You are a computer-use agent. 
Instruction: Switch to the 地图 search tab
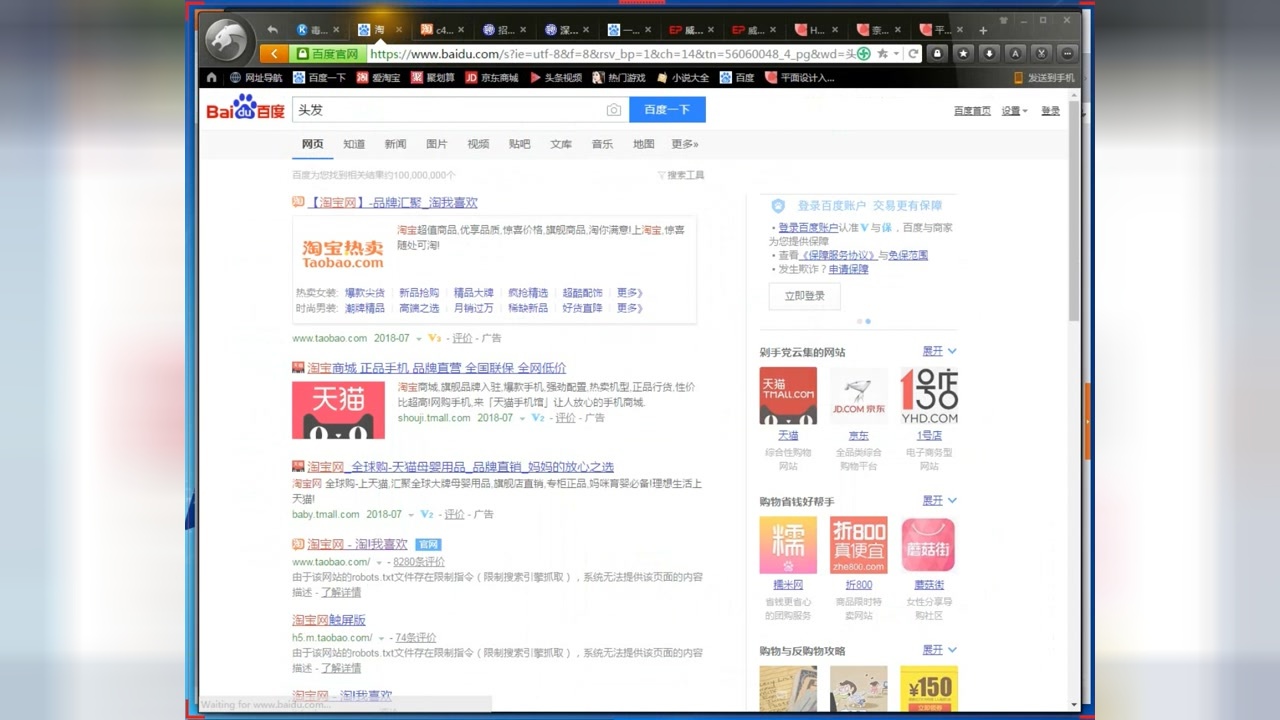point(644,144)
